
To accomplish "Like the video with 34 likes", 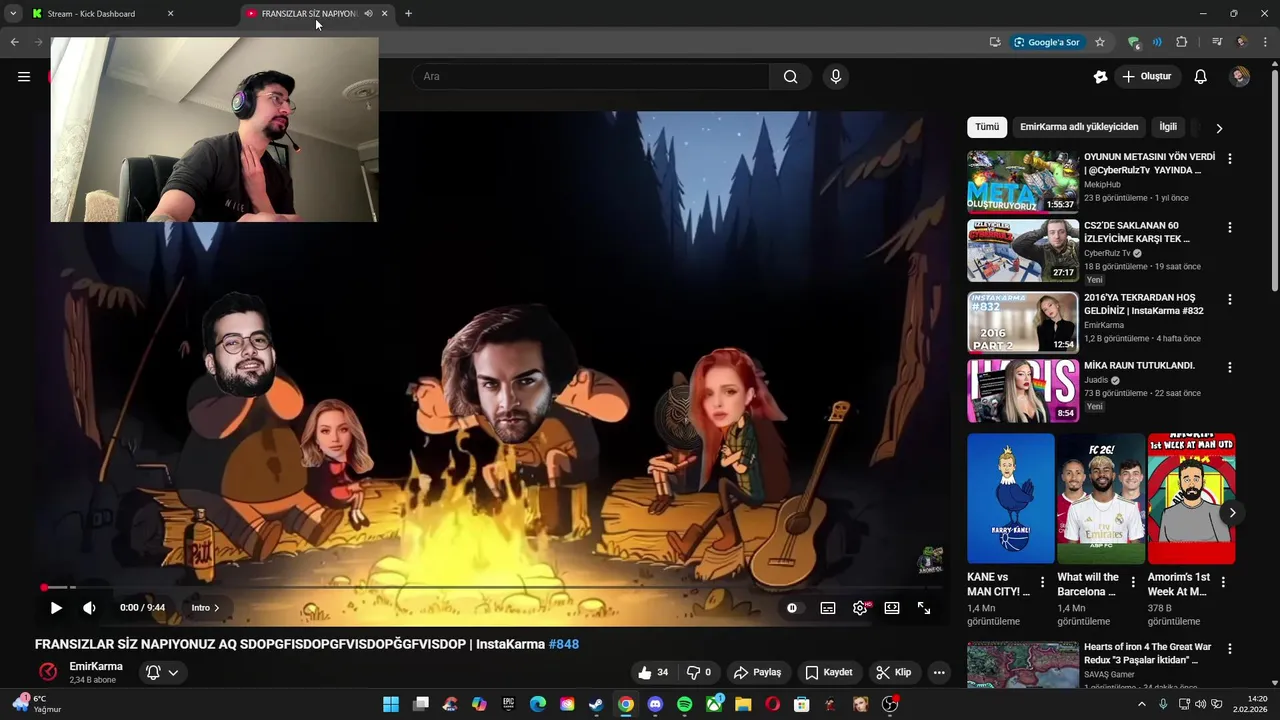I will [x=653, y=672].
